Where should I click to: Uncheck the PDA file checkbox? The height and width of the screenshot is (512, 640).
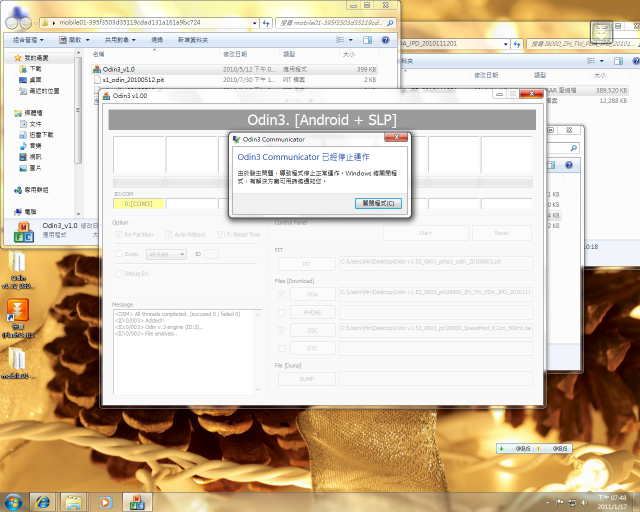281,294
